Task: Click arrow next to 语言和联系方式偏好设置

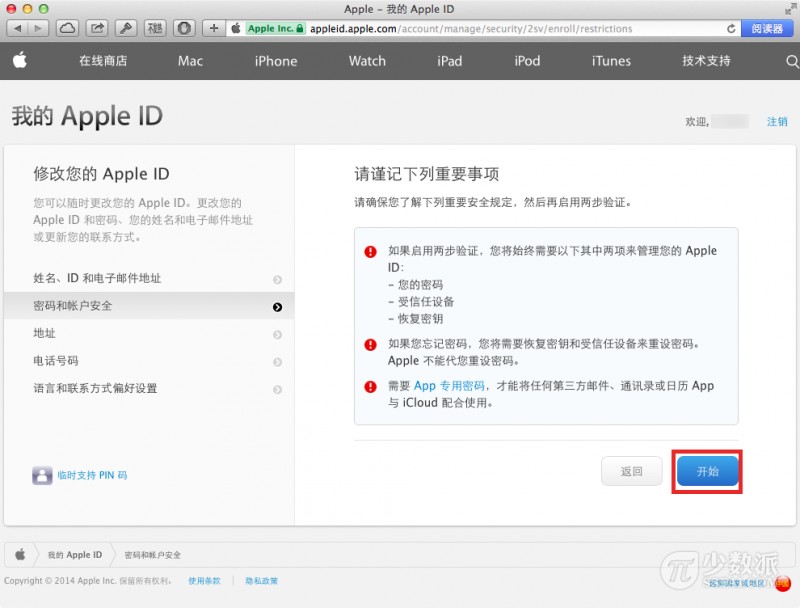Action: [278, 390]
